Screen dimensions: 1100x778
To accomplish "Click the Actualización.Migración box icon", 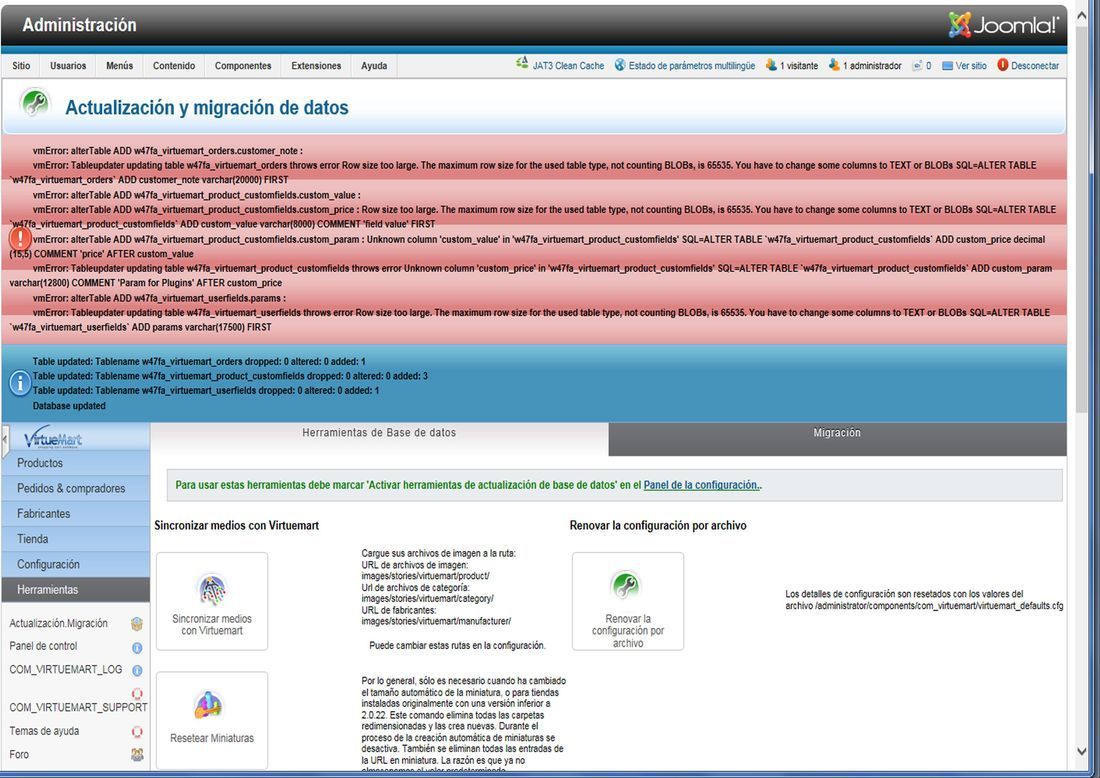I will click(137, 624).
